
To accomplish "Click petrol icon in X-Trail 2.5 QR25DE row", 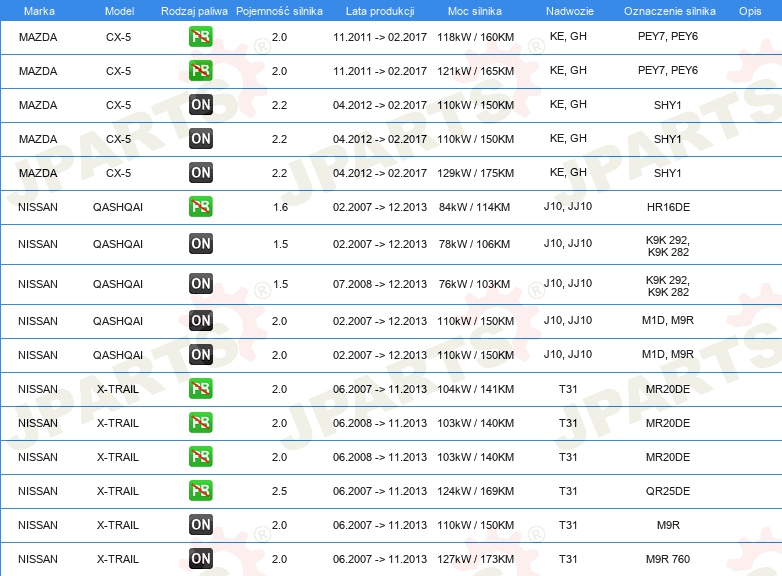I will pos(200,490).
